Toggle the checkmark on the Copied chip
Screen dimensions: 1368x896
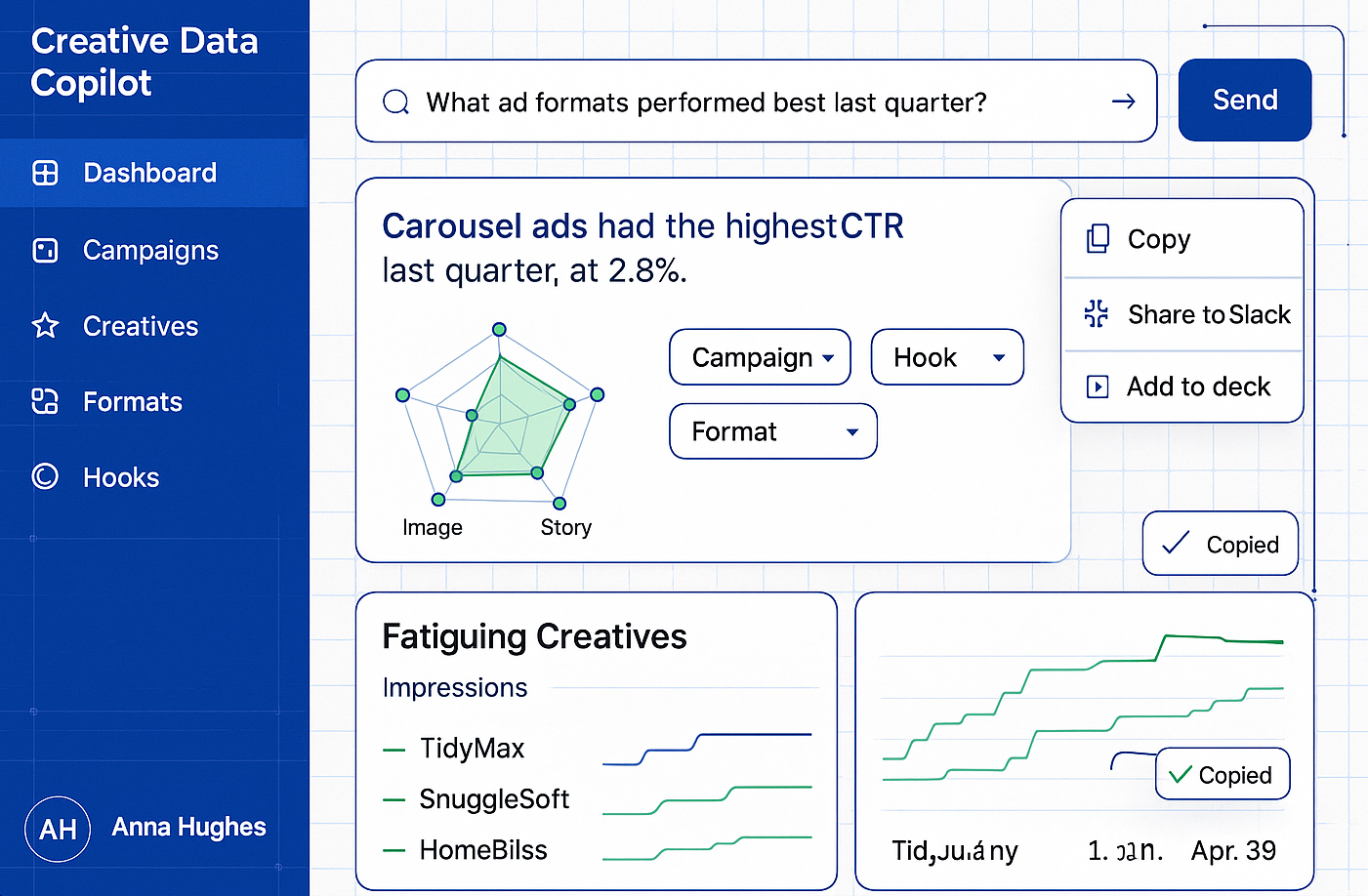click(x=1177, y=544)
